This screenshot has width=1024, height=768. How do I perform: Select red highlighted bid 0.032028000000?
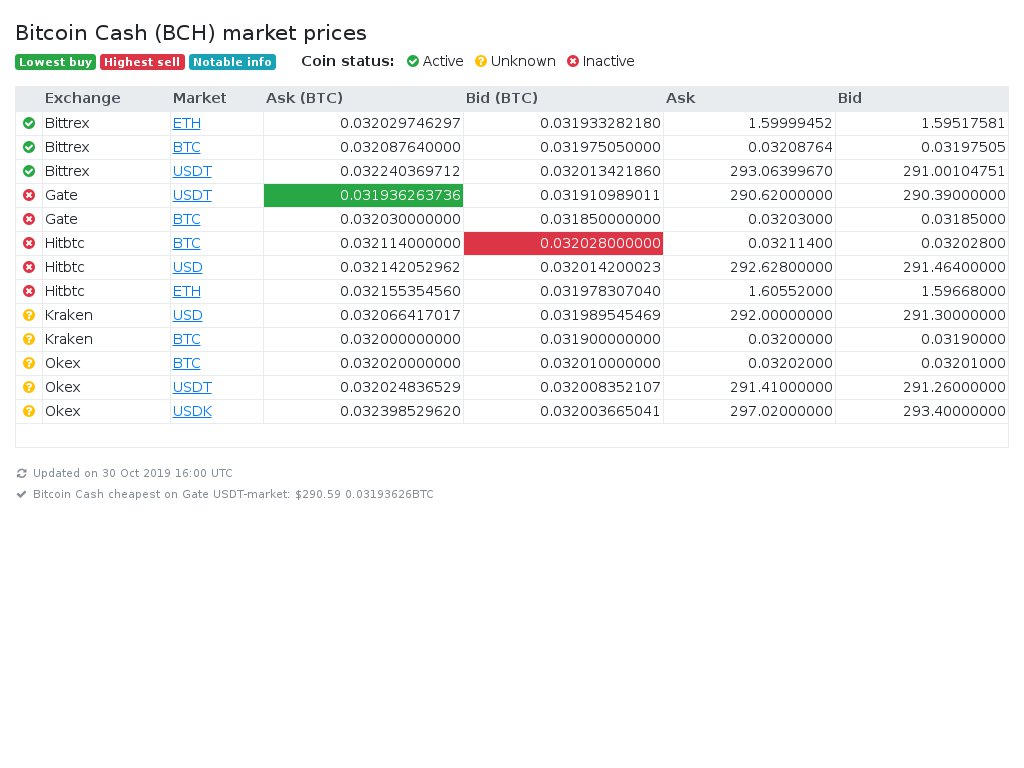[x=564, y=243]
